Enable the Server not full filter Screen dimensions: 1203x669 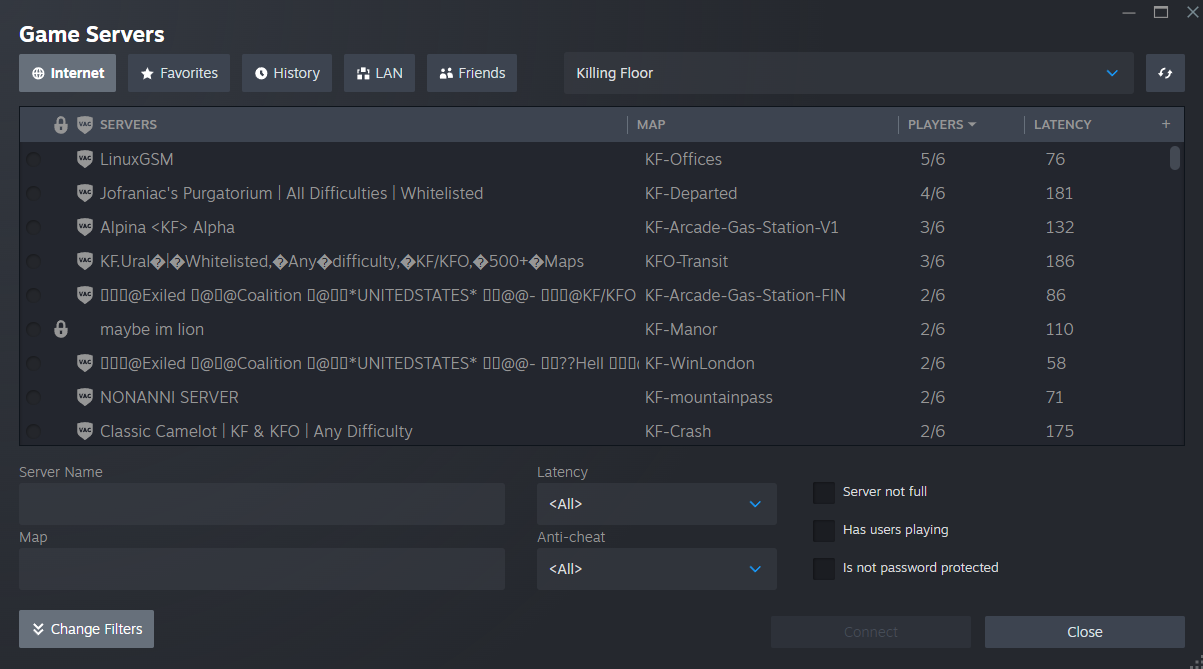tap(824, 493)
